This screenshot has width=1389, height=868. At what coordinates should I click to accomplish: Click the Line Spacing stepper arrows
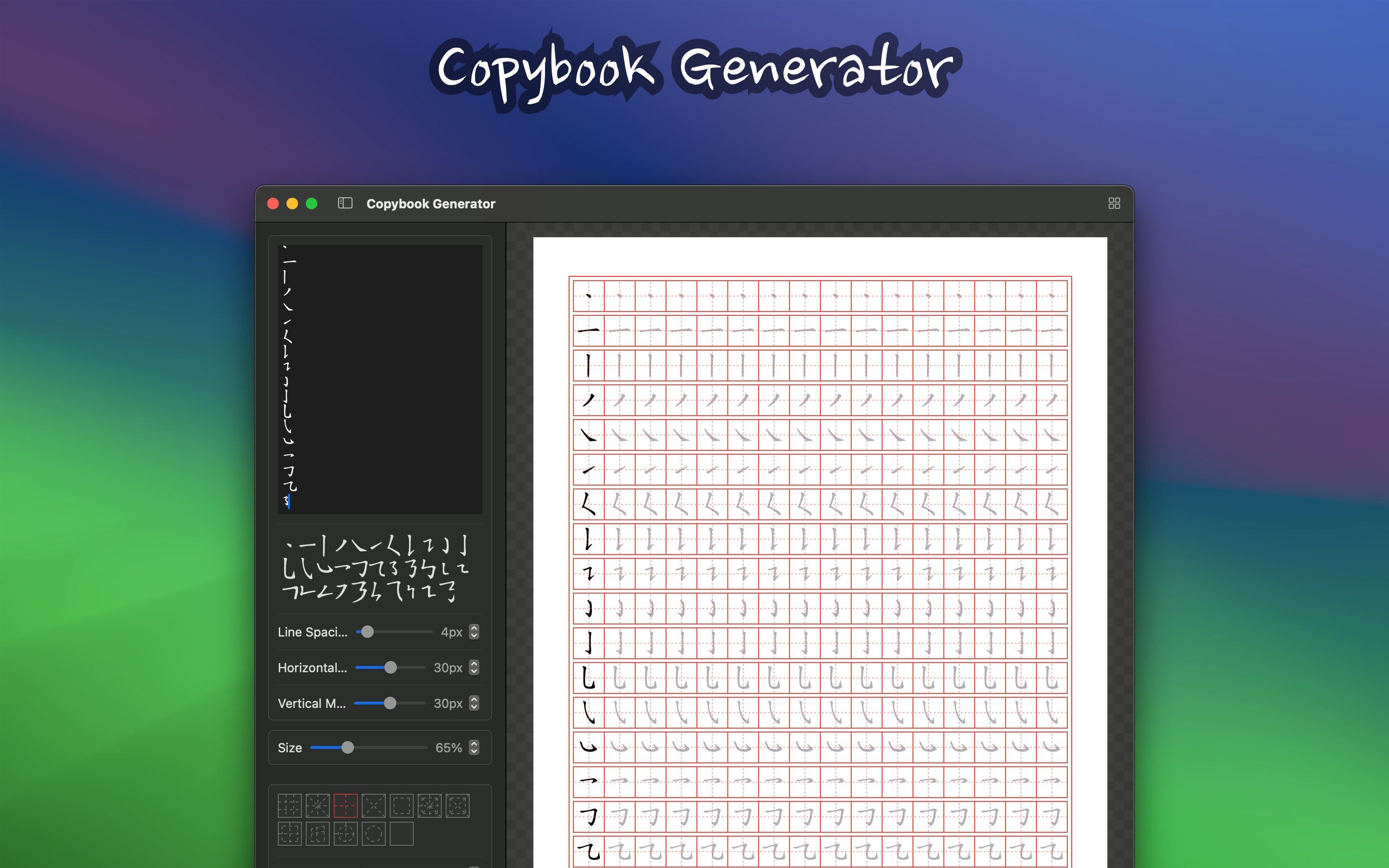474,632
